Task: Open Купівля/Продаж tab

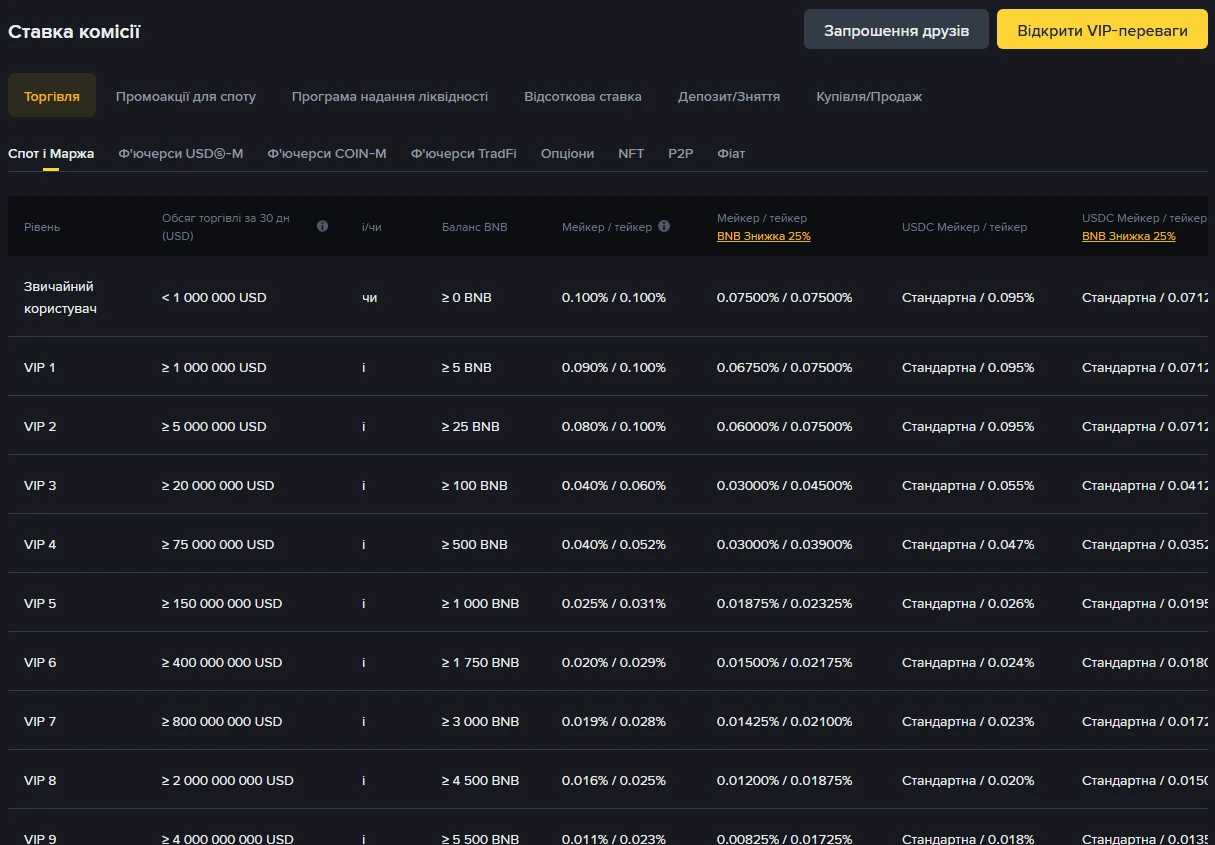Action: coord(869,96)
